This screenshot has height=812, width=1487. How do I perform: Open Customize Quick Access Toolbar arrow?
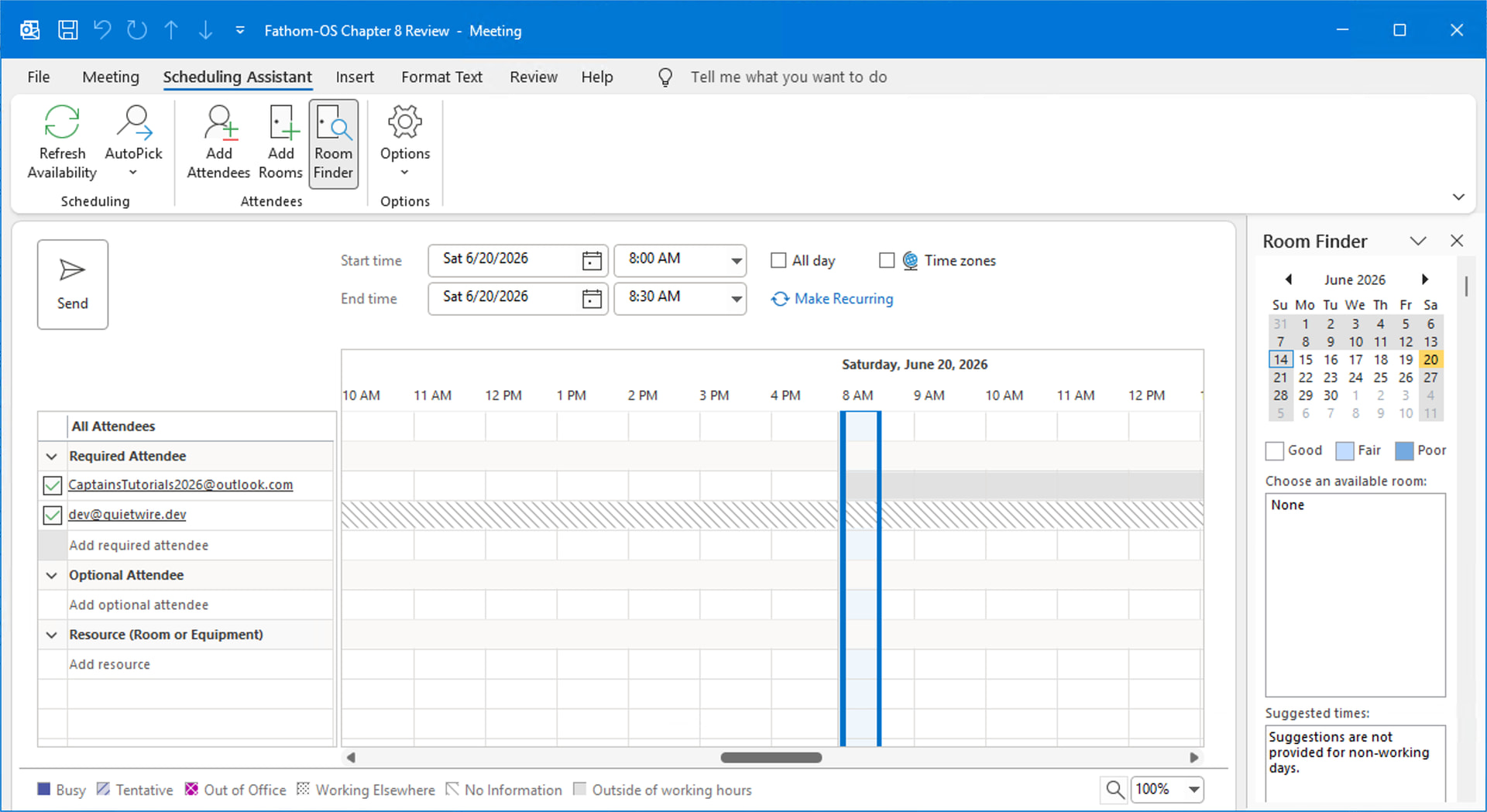(x=240, y=30)
